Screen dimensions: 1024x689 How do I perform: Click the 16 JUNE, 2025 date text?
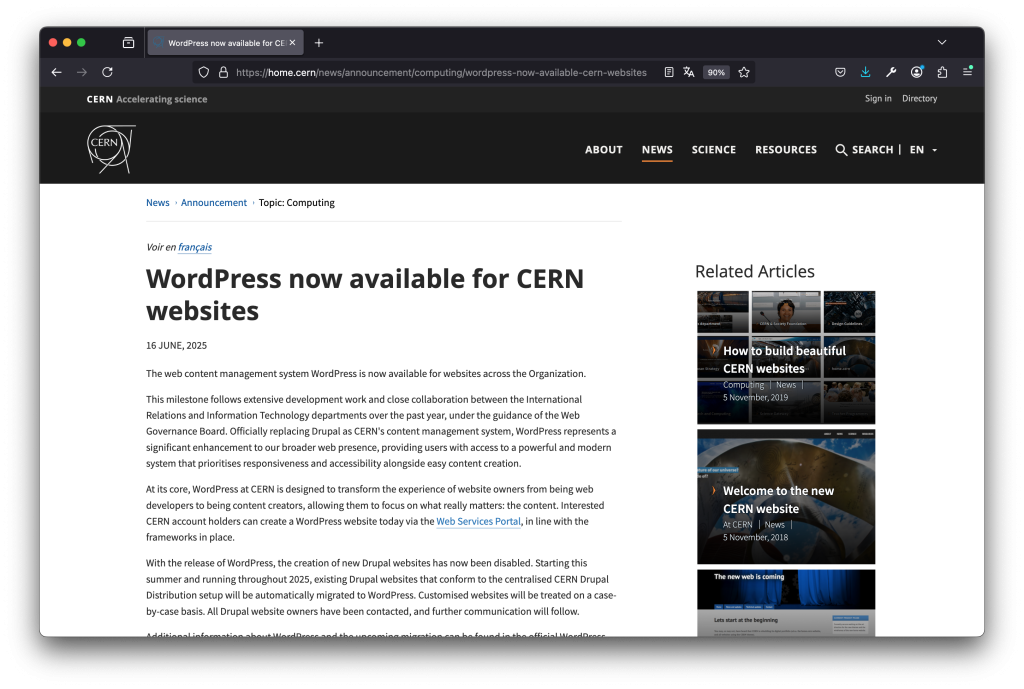point(176,345)
